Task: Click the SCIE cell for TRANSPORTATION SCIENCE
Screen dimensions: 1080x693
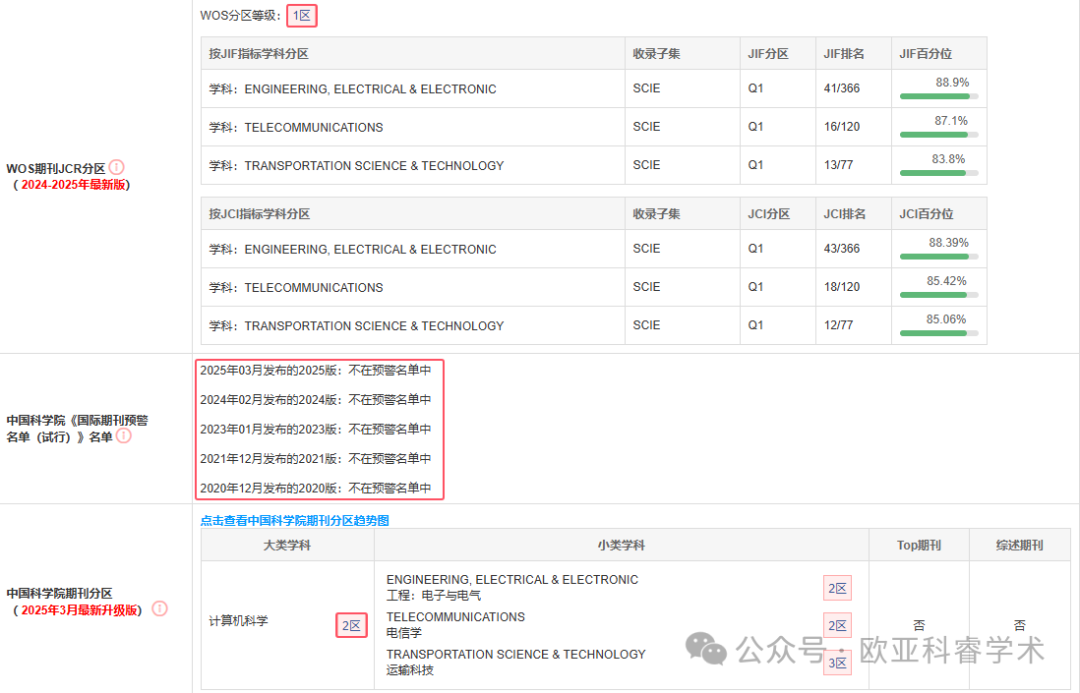Action: coord(646,165)
